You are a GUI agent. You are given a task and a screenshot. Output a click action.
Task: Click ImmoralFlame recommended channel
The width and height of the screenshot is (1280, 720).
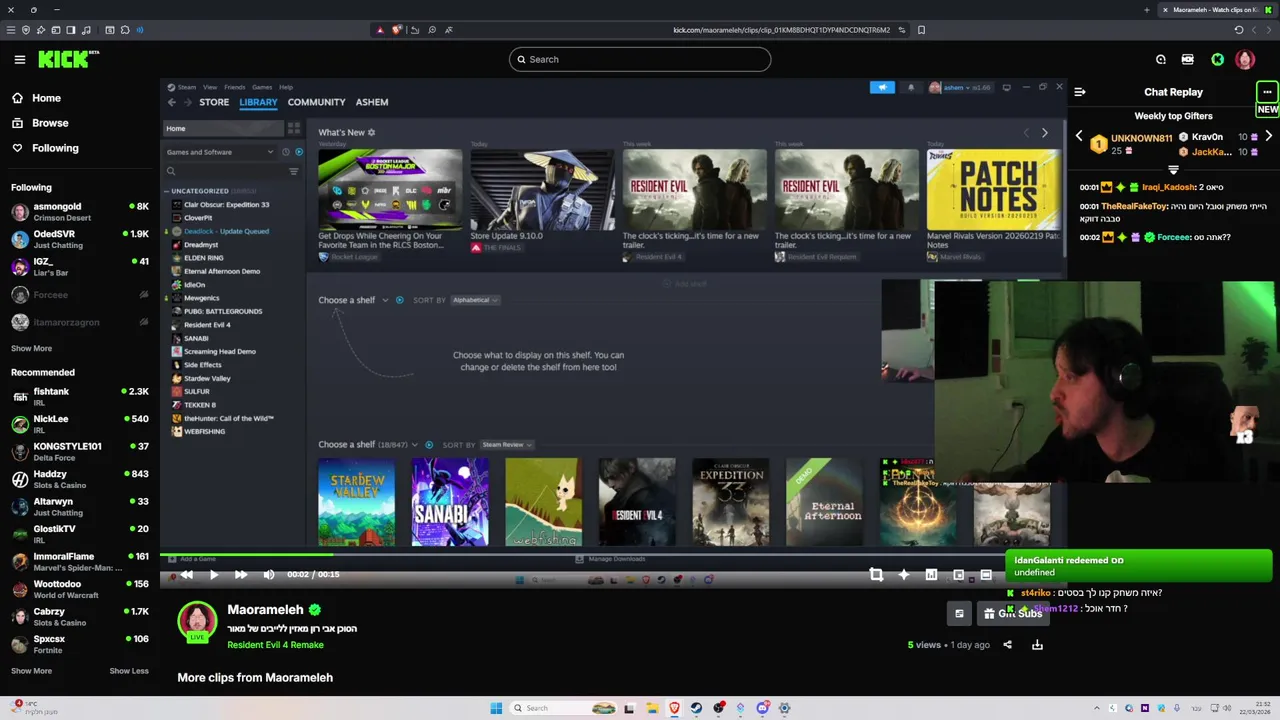[x=80, y=561]
